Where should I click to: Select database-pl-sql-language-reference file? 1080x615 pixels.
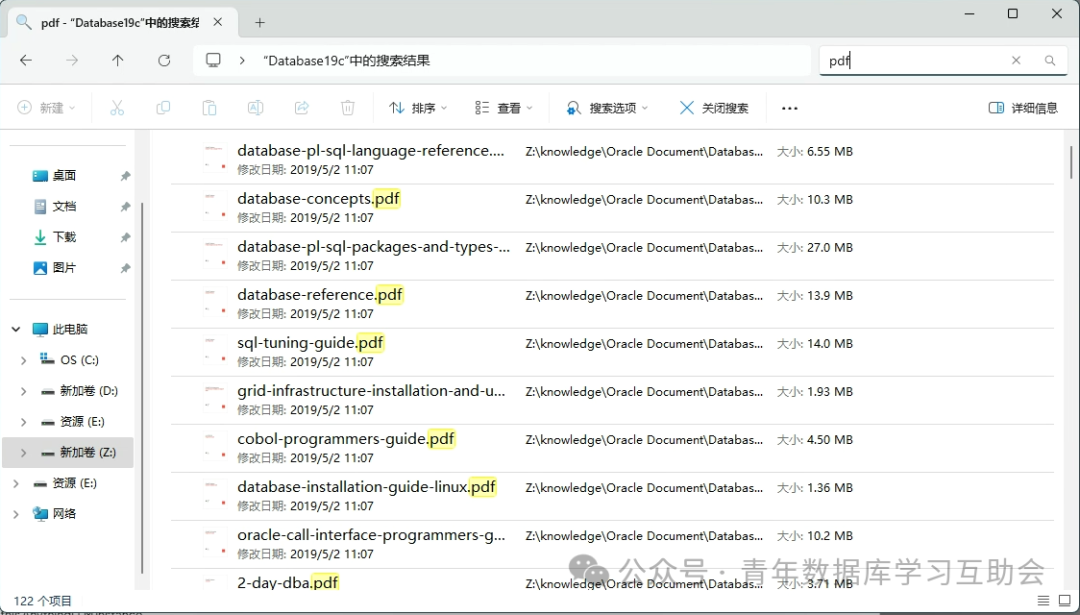coord(371,151)
